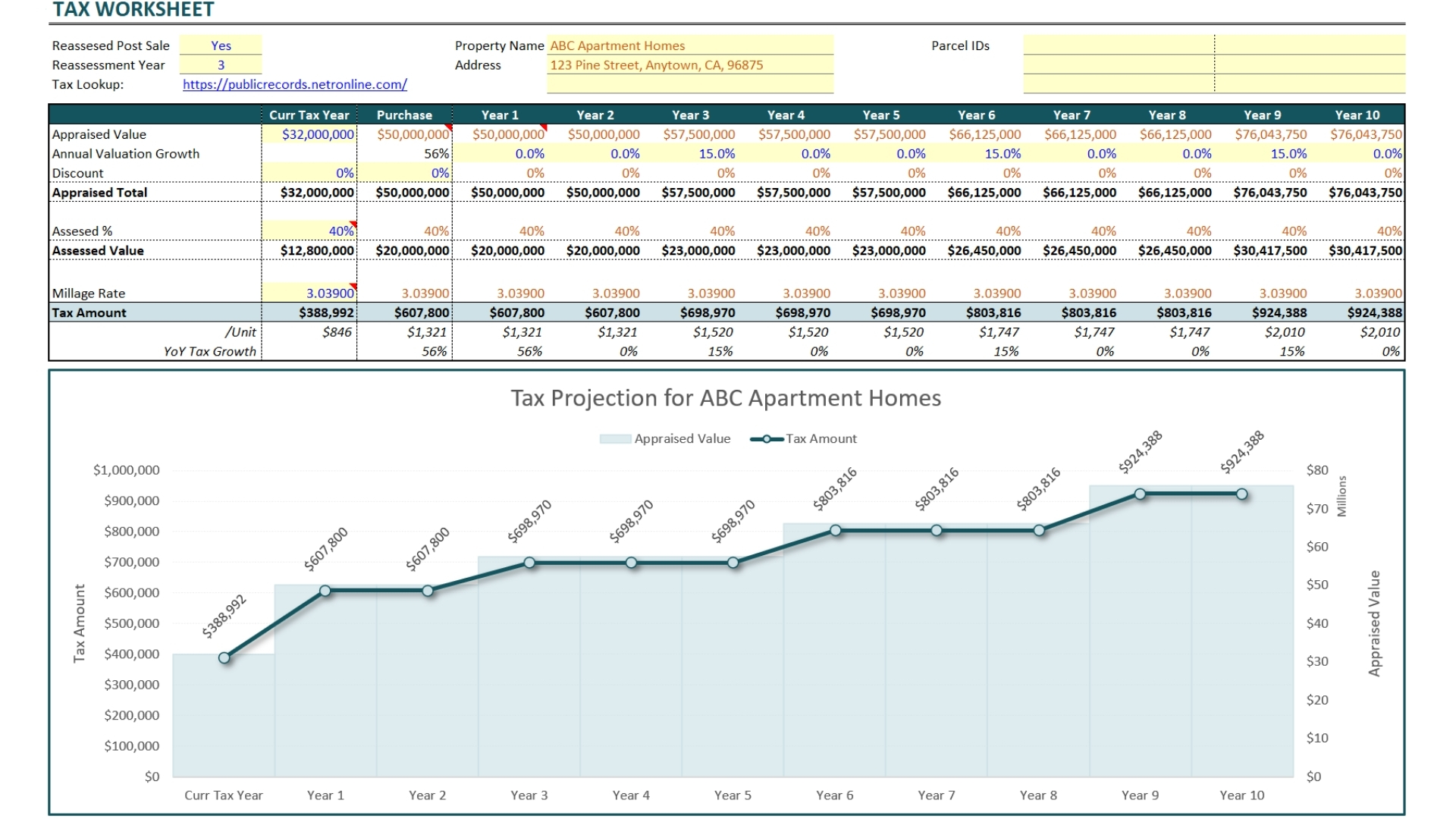Click the chart title Tax Projection text
The width and height of the screenshot is (1456, 819).
tap(726, 398)
